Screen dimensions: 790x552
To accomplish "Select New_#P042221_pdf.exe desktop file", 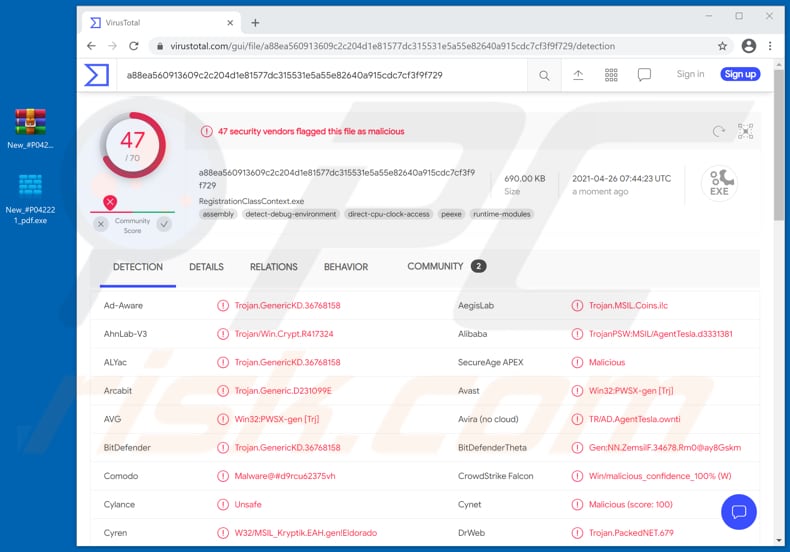I will pos(30,199).
